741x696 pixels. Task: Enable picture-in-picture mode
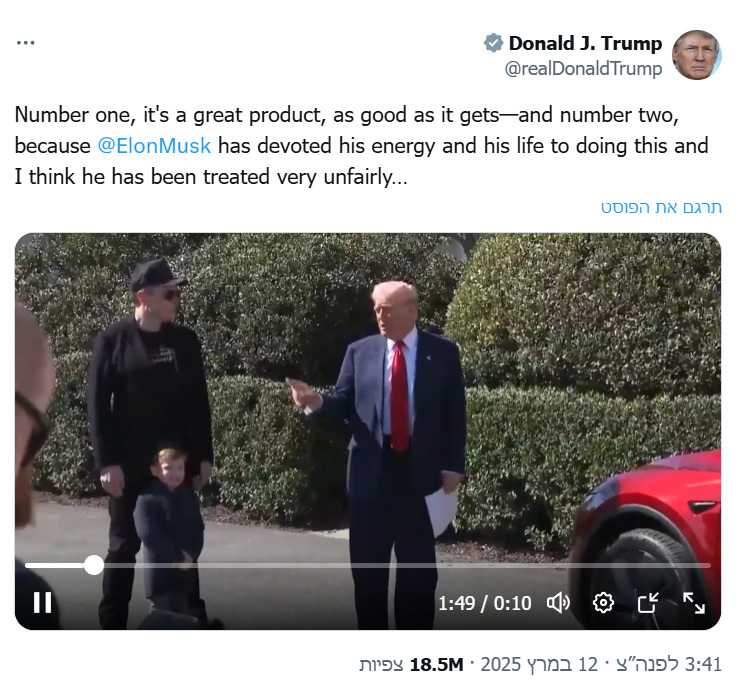648,602
